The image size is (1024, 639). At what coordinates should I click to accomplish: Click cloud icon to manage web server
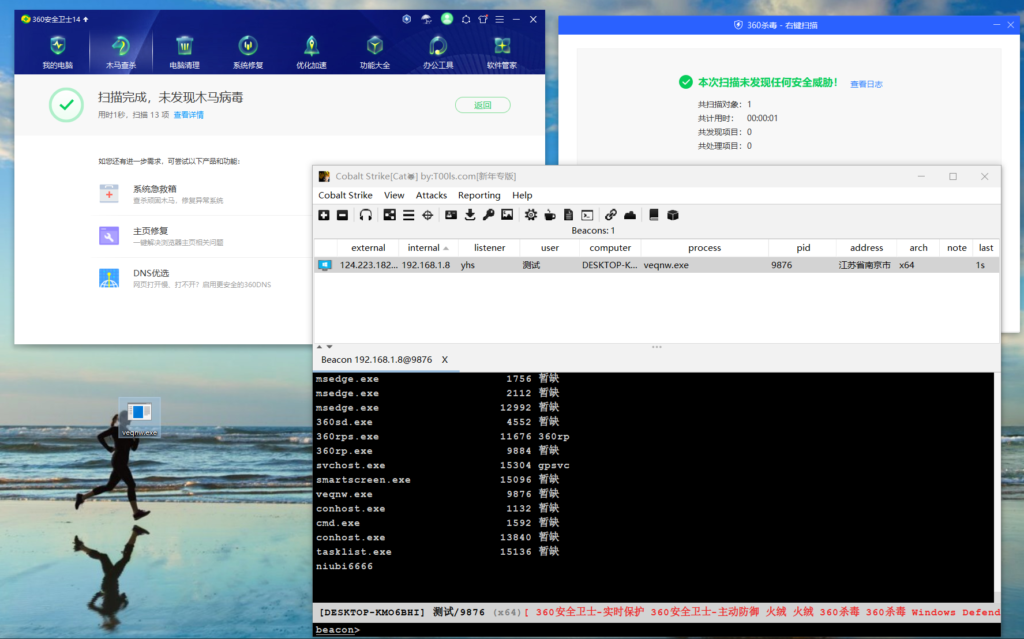coord(630,215)
